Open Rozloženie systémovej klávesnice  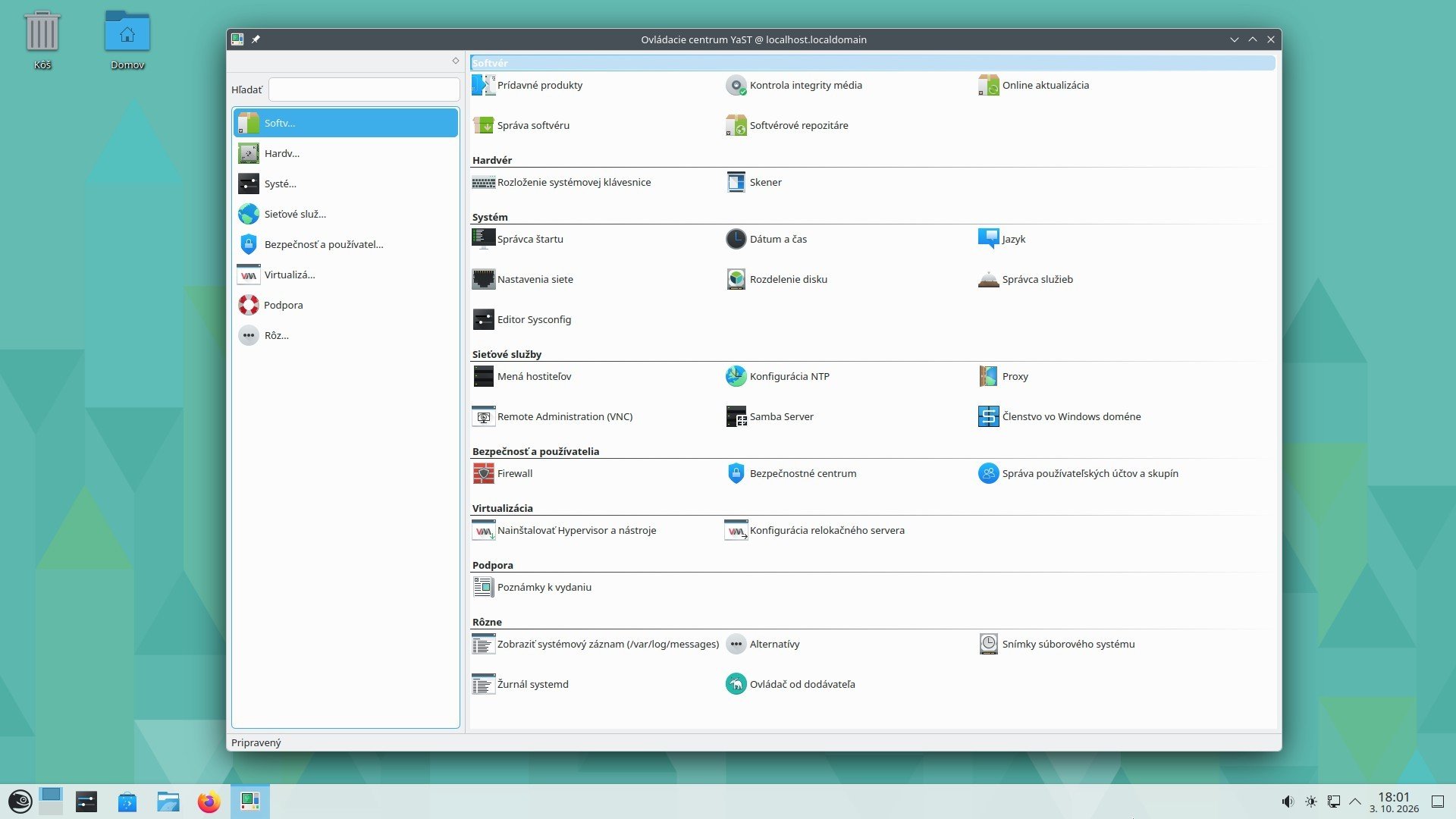(561, 182)
